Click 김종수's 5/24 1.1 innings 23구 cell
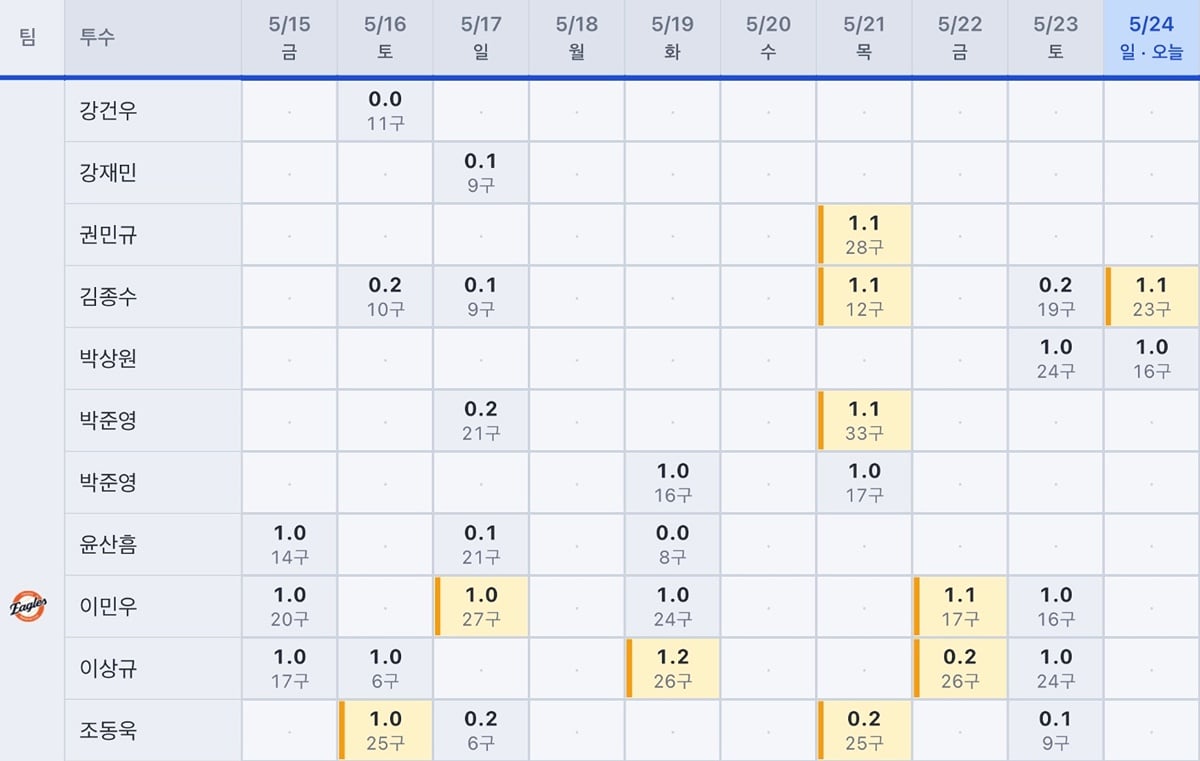The width and height of the screenshot is (1200, 761). 1152,297
